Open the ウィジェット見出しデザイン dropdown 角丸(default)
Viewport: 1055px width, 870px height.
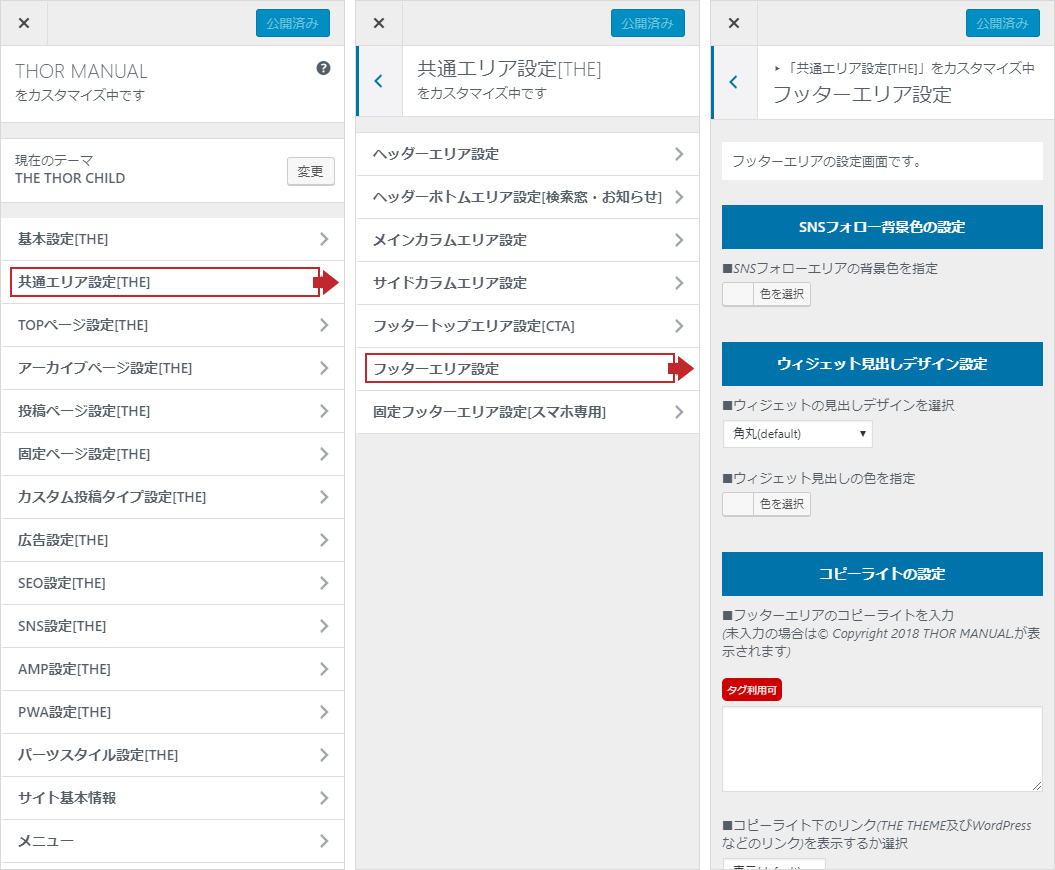pos(797,434)
